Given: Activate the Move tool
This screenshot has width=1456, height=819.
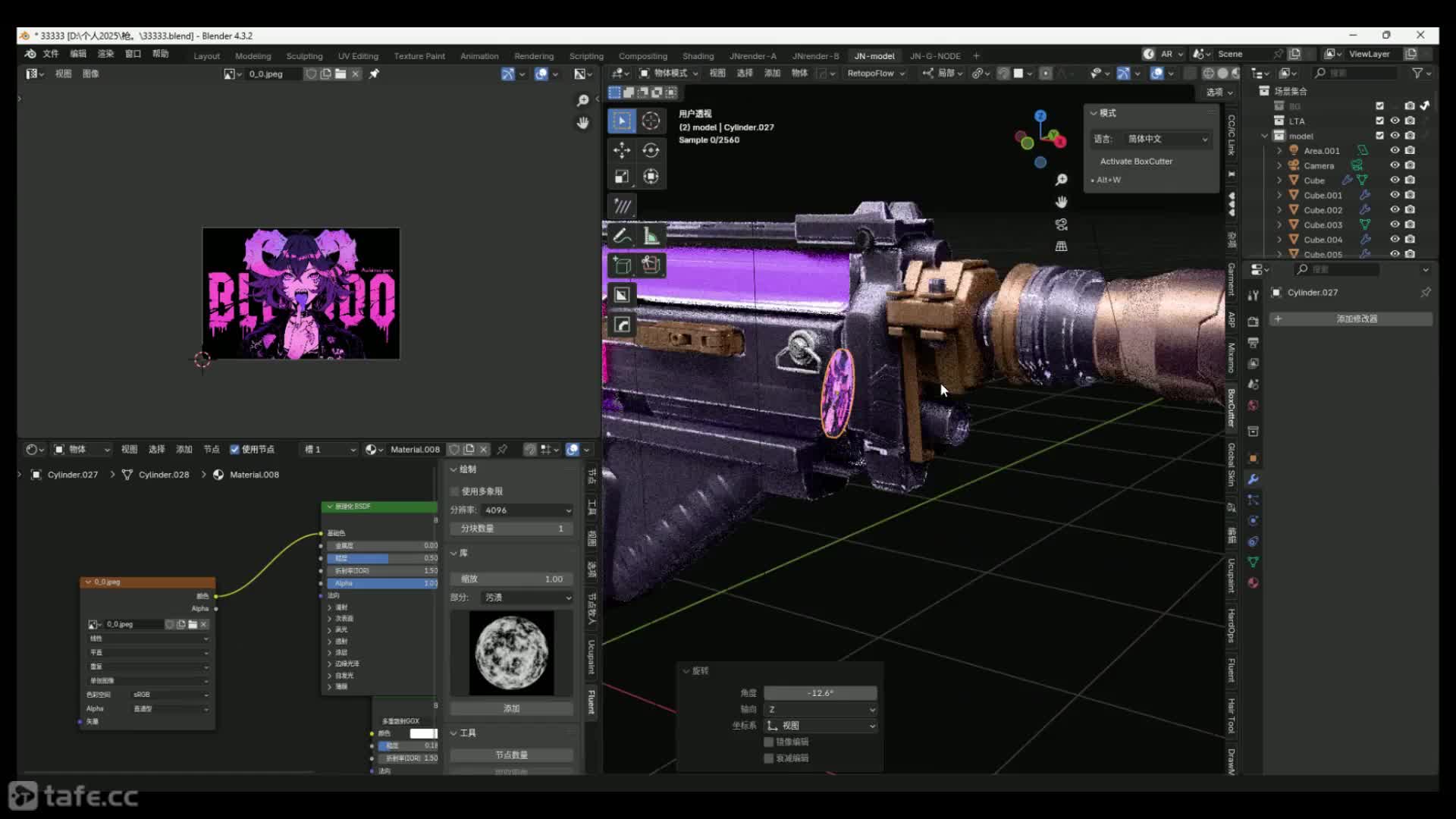Looking at the screenshot, I should [x=622, y=150].
